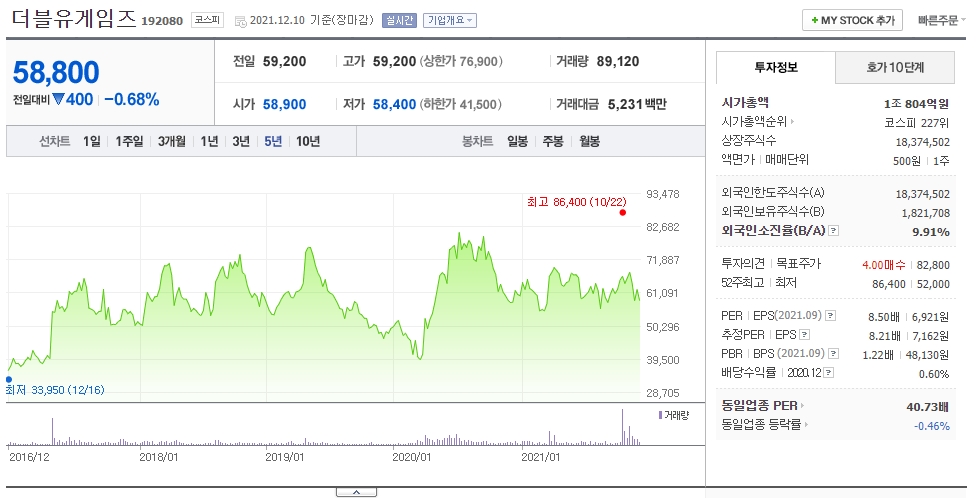Open help icon beside PBR BPS(2021.09)

tap(833, 354)
